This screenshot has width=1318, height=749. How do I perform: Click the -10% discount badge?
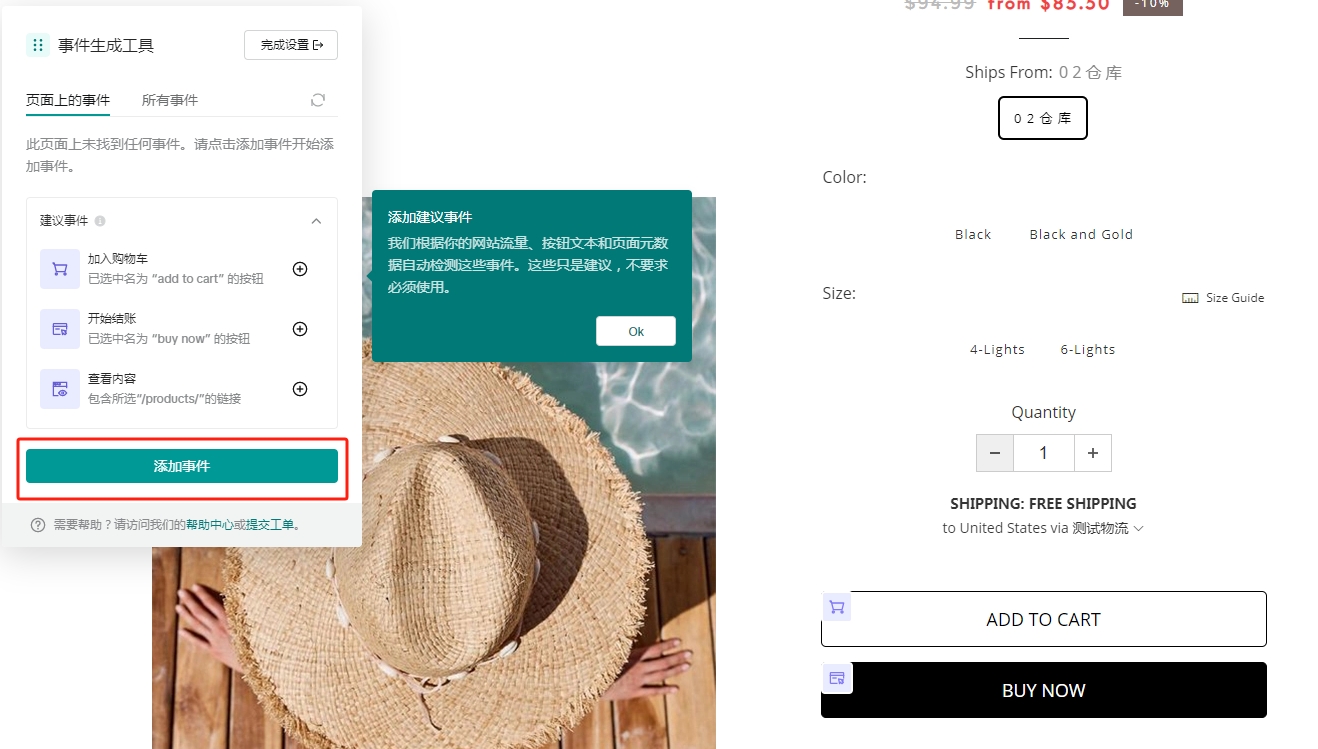pyautogui.click(x=1152, y=5)
